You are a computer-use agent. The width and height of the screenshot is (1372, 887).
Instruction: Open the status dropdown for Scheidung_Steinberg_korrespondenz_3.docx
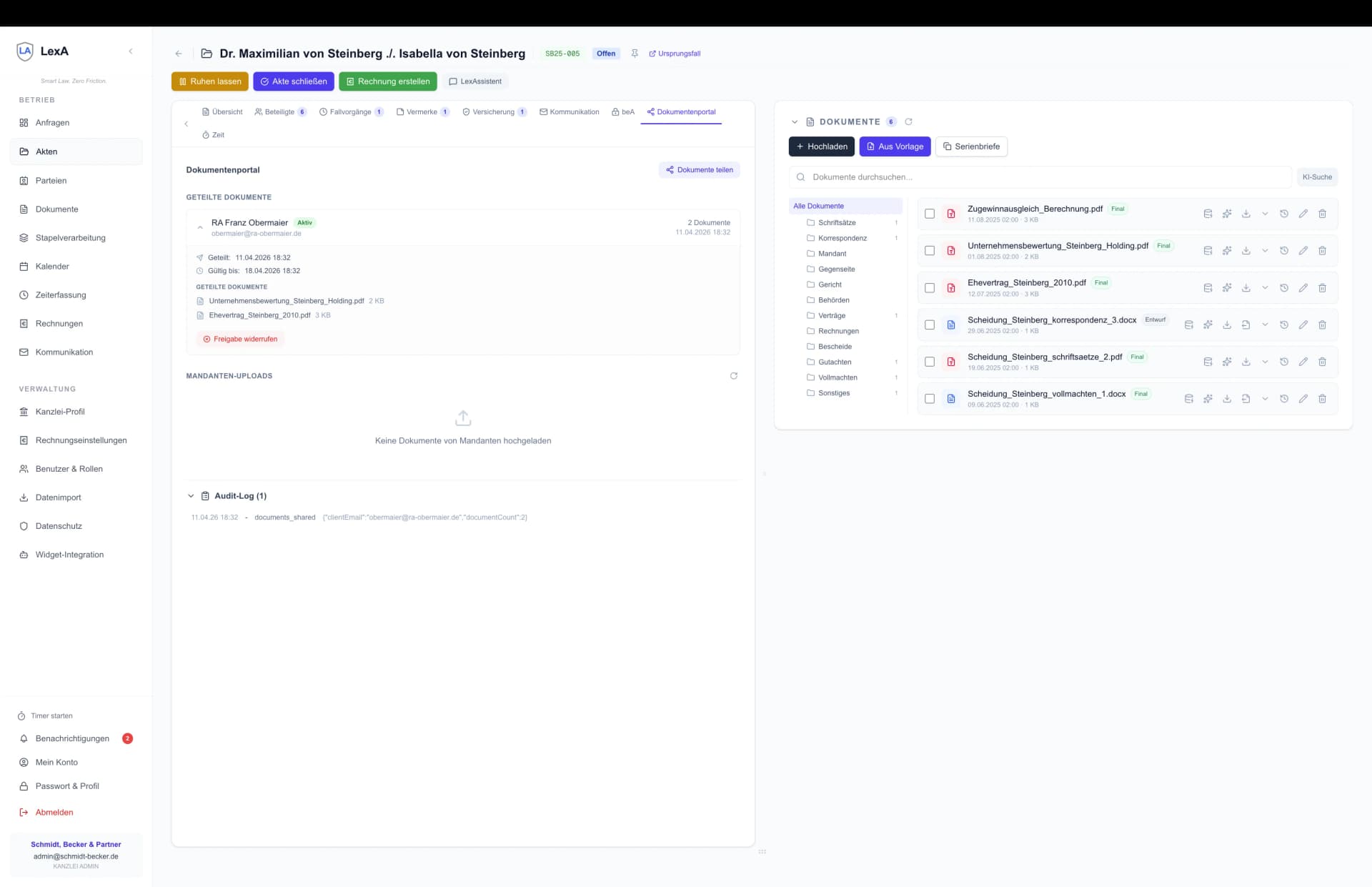point(1264,325)
